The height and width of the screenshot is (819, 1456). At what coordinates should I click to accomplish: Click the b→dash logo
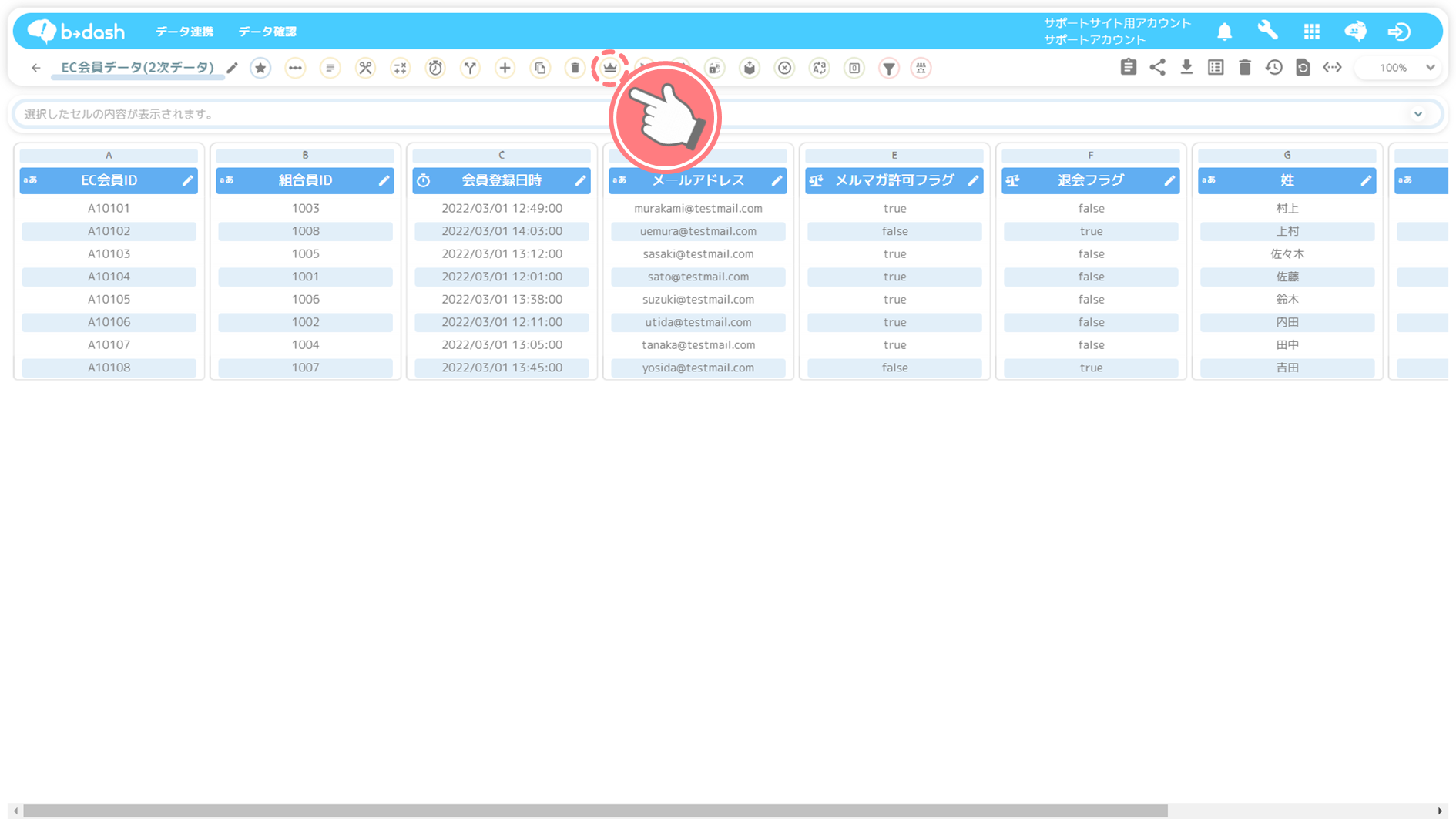(75, 31)
